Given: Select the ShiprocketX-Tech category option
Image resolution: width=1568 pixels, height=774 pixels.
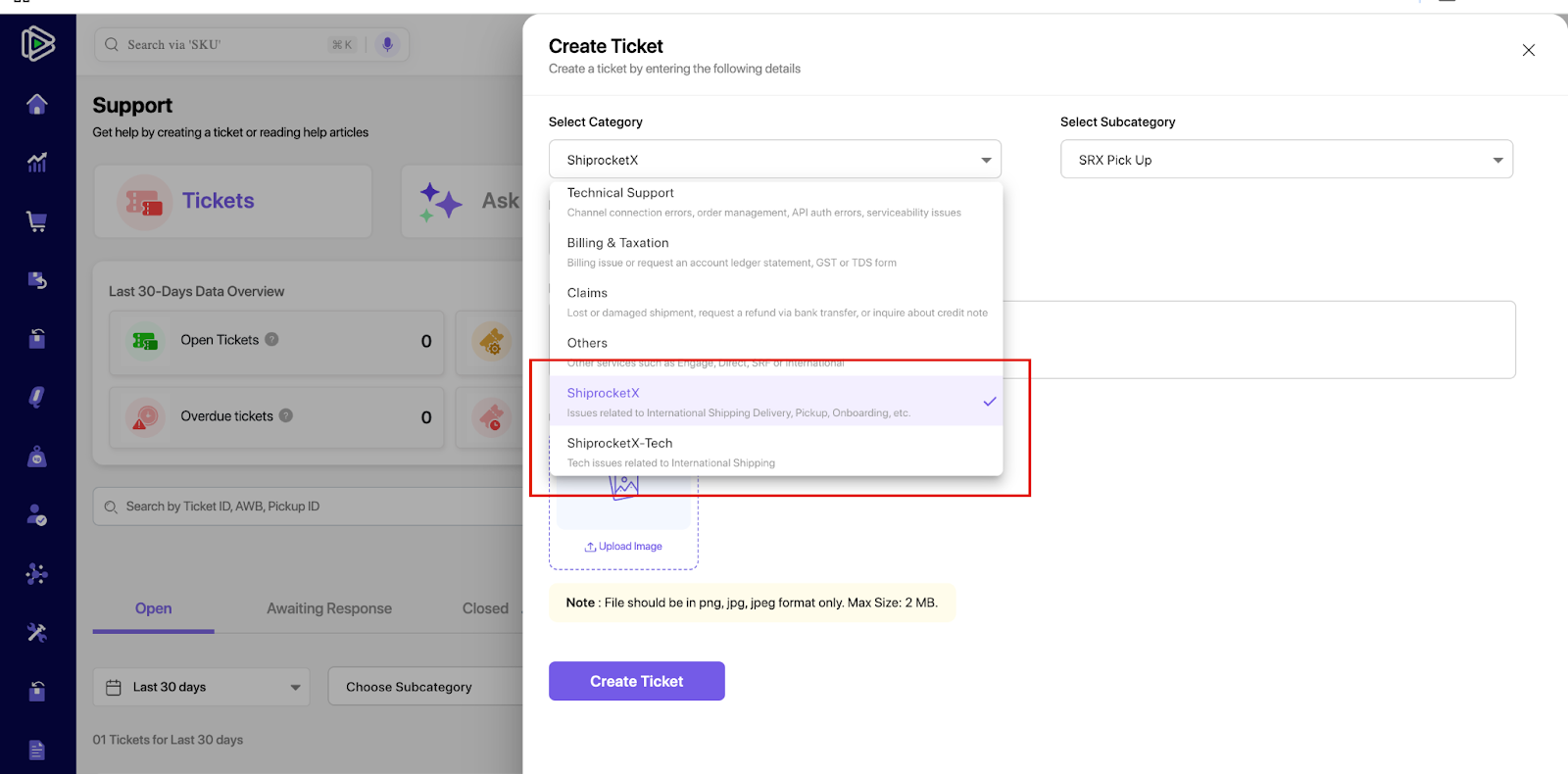Looking at the screenshot, I should (x=776, y=452).
